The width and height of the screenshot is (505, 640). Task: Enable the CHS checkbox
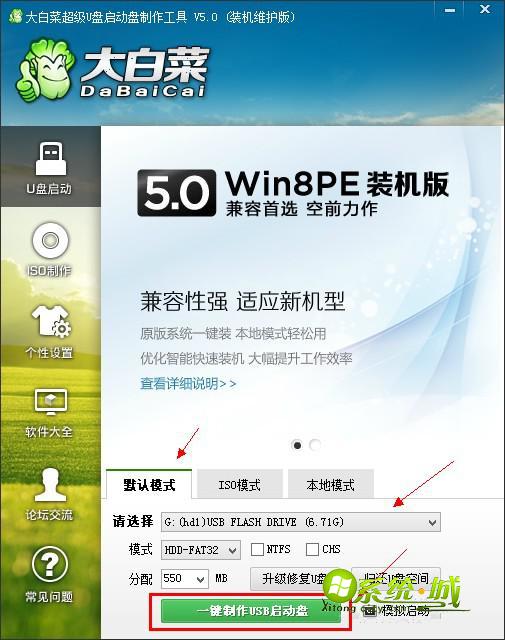pos(312,549)
